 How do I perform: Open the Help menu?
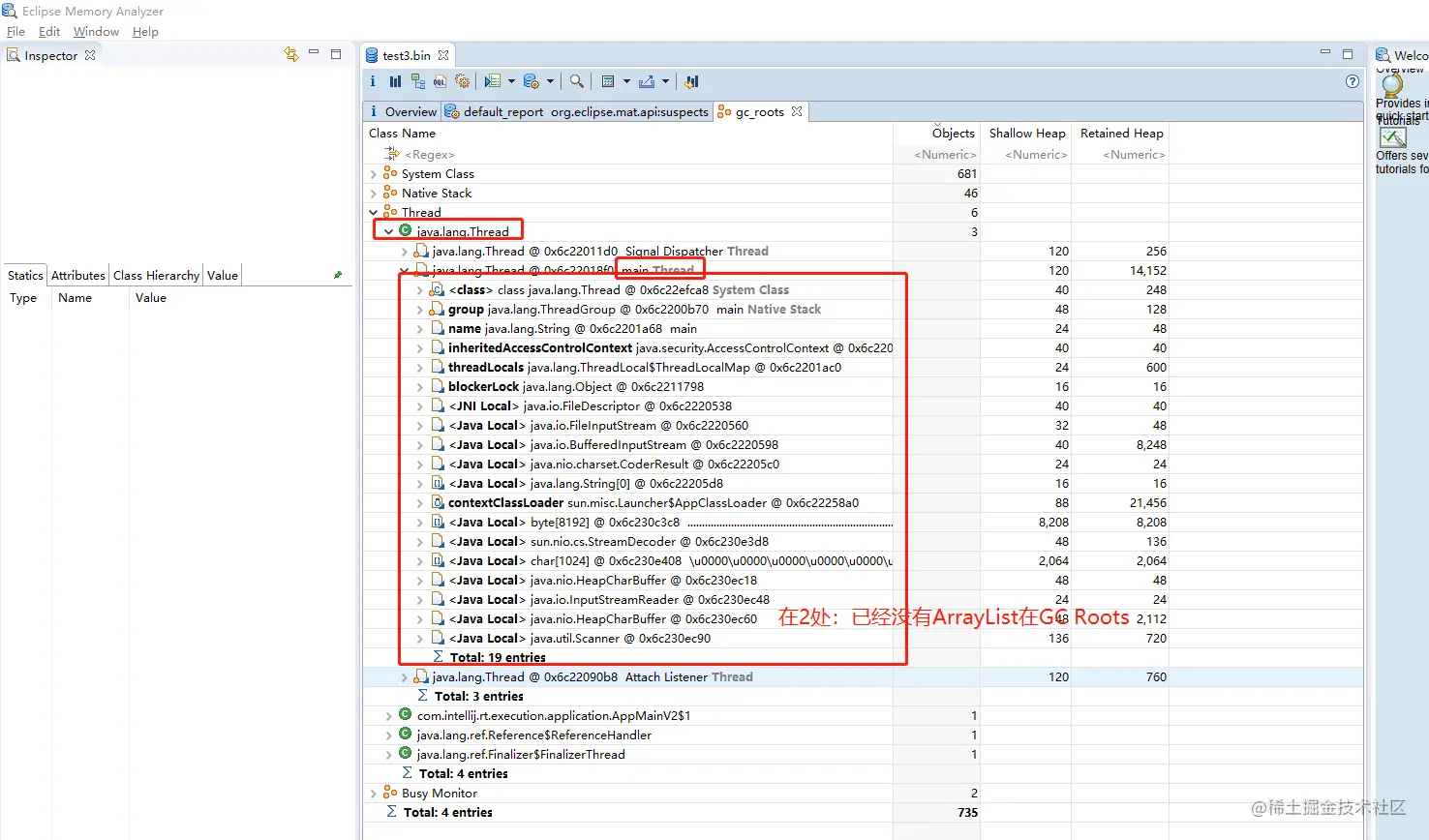click(145, 32)
